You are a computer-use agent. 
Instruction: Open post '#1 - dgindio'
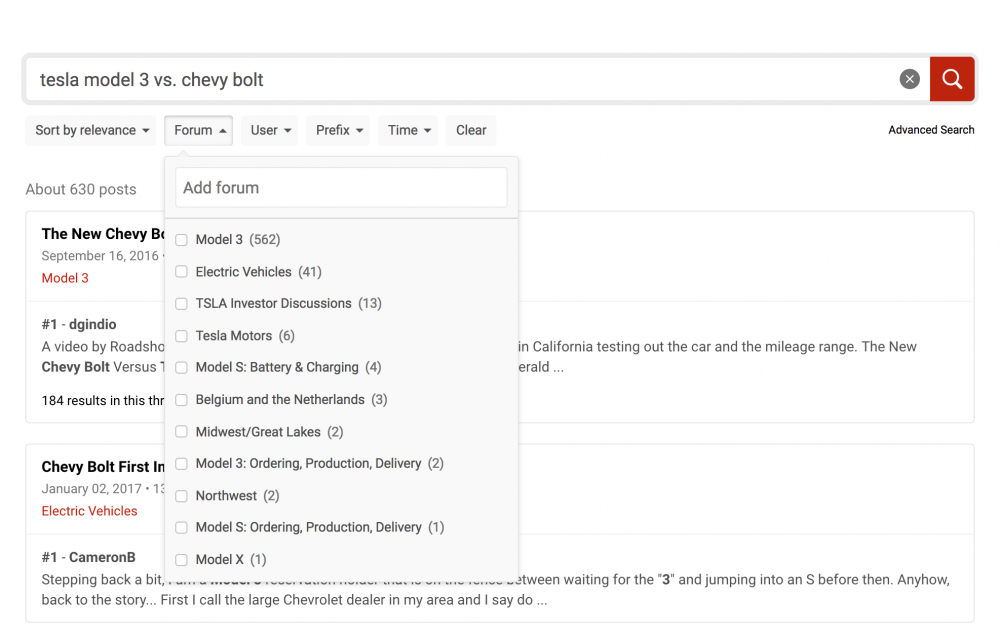pos(79,324)
